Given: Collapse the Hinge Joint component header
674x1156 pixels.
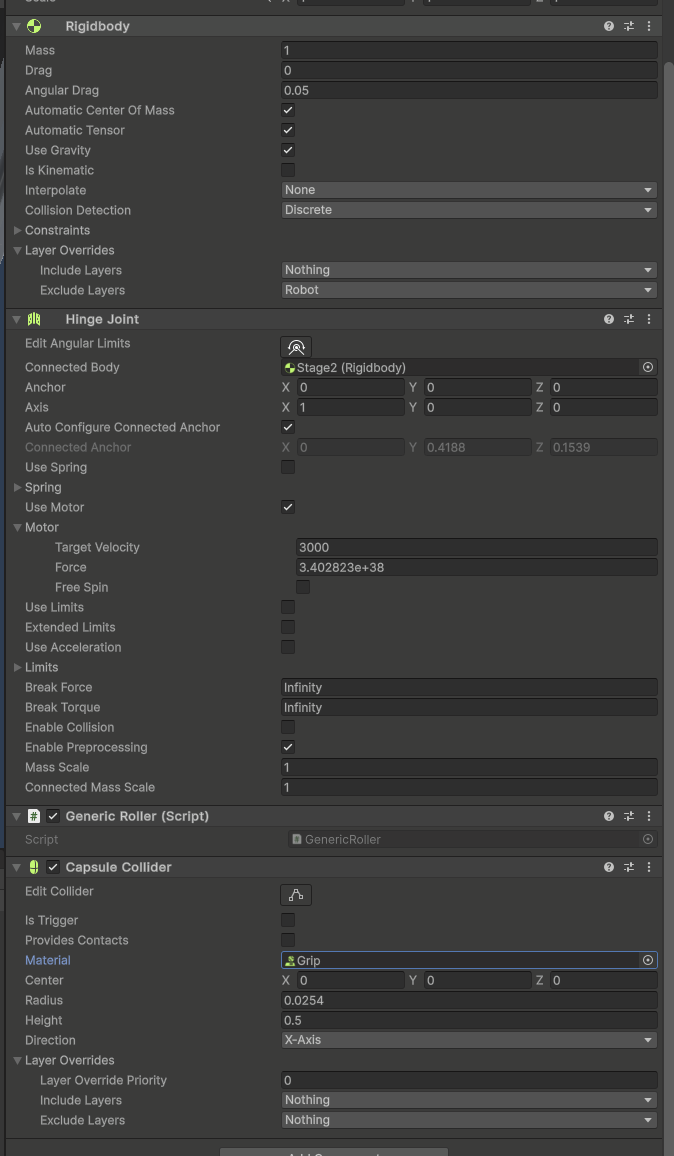Looking at the screenshot, I should tap(17, 319).
